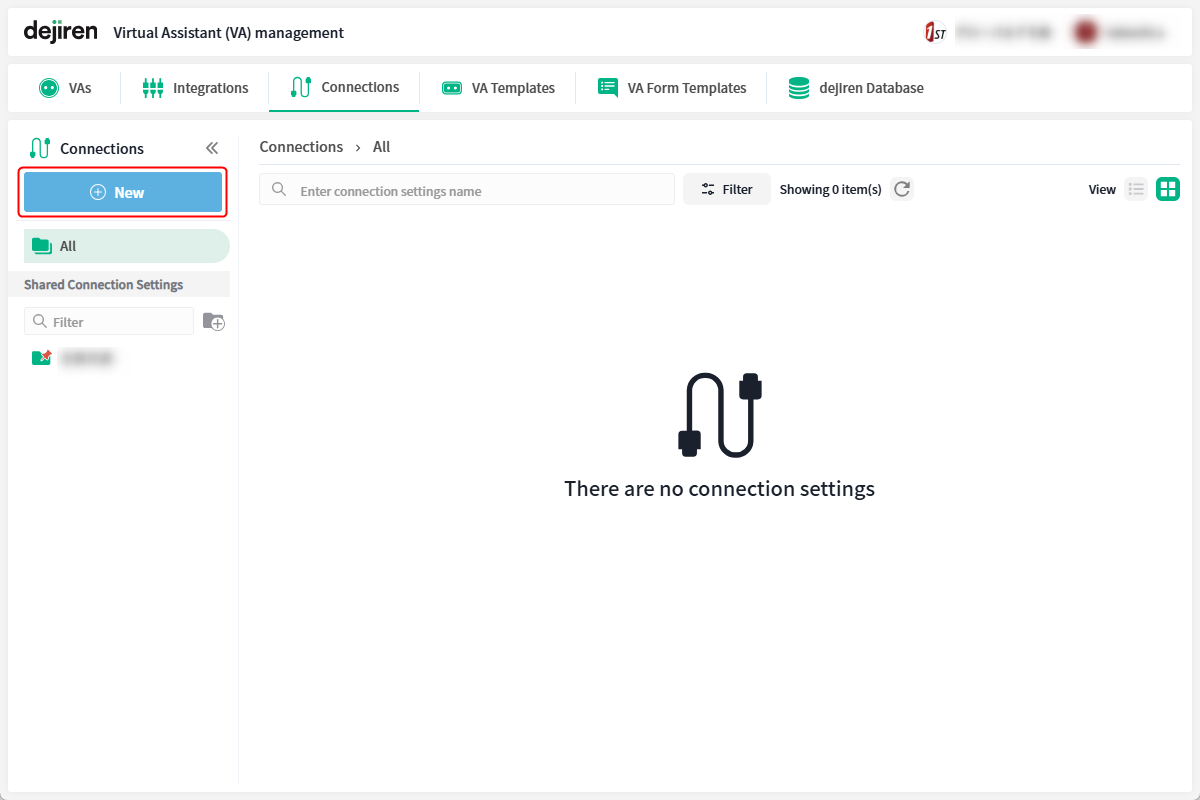Click the magnifier icon in connection search
The width and height of the screenshot is (1200, 800).
pyautogui.click(x=279, y=189)
